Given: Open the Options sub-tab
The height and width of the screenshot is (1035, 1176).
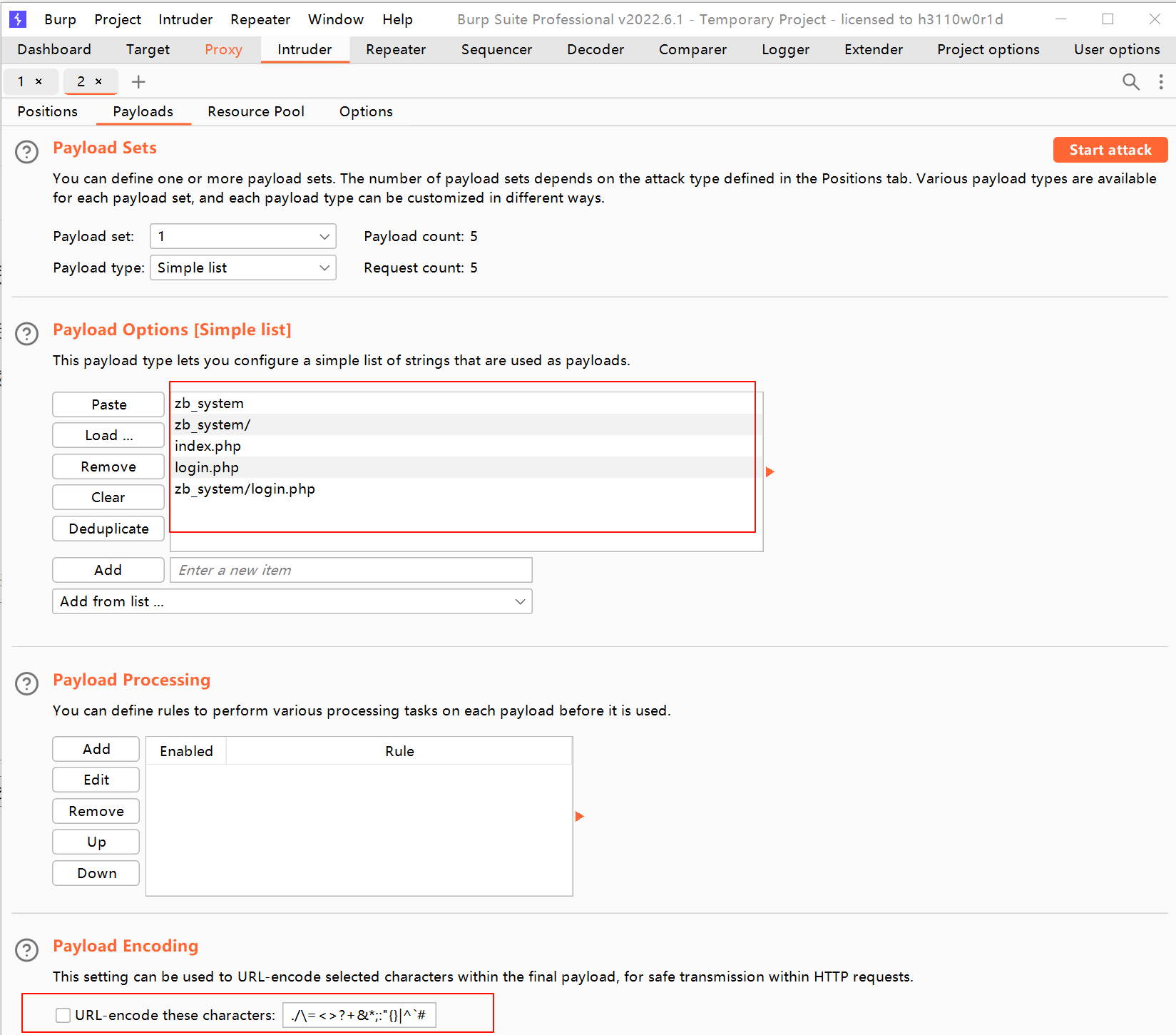Looking at the screenshot, I should [x=366, y=111].
